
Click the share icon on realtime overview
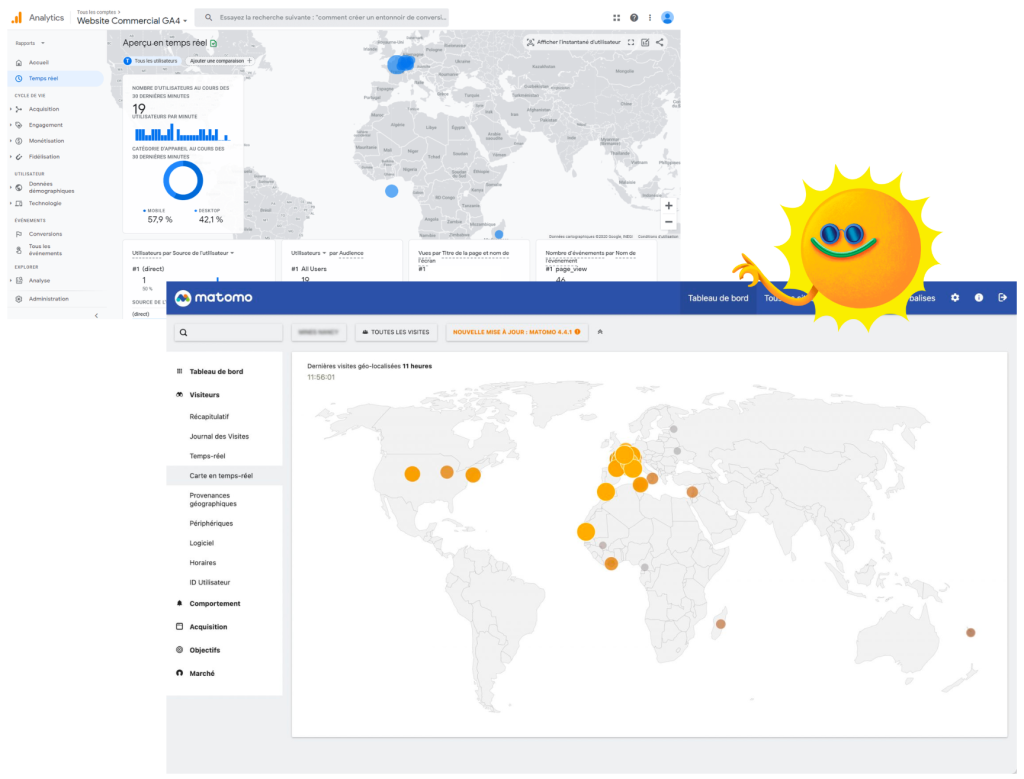[660, 42]
